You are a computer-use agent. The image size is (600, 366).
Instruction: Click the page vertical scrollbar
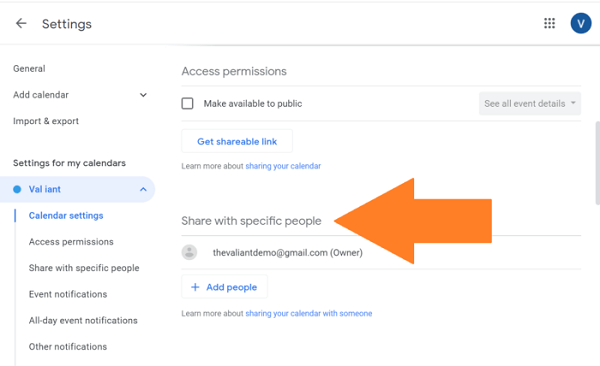(x=597, y=163)
